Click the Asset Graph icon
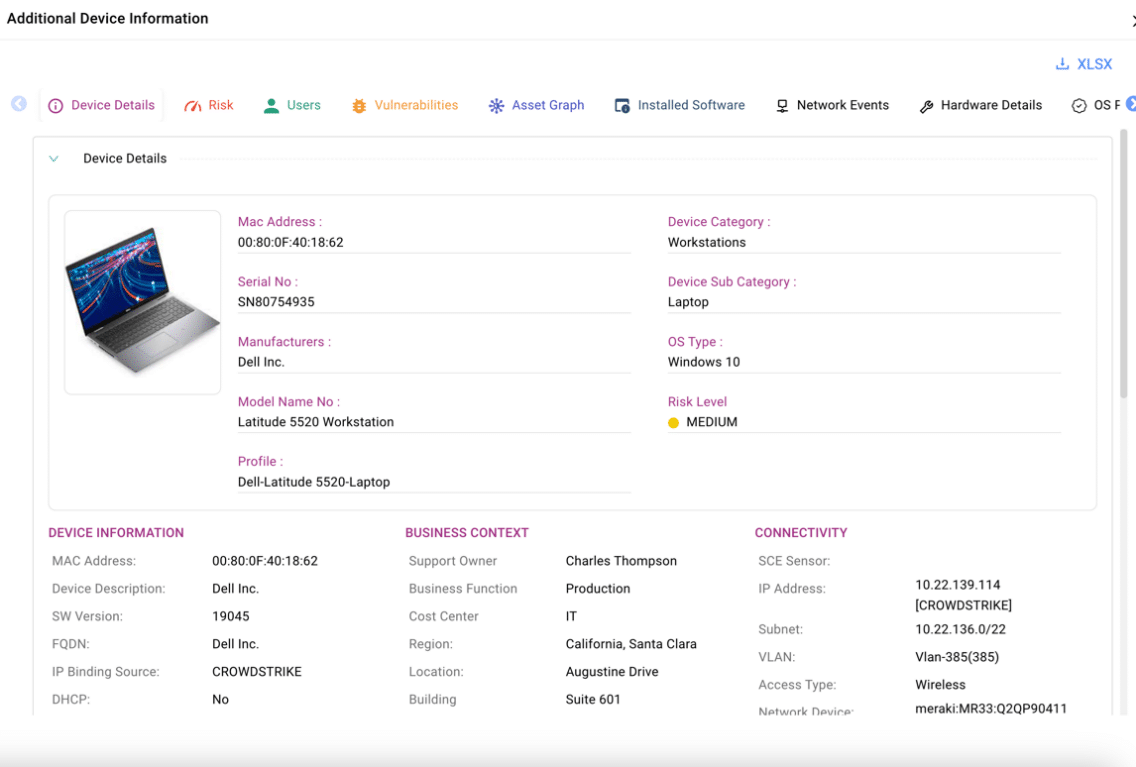Screen dimensions: 1136x767 496,106
